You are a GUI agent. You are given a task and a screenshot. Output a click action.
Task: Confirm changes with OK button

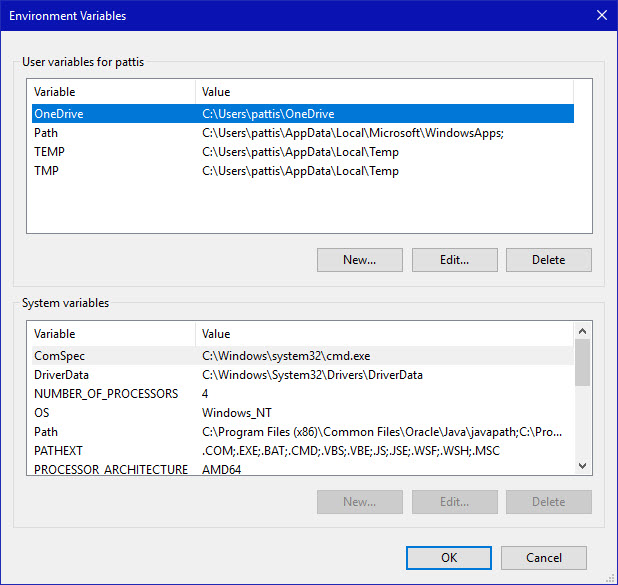pyautogui.click(x=449, y=558)
